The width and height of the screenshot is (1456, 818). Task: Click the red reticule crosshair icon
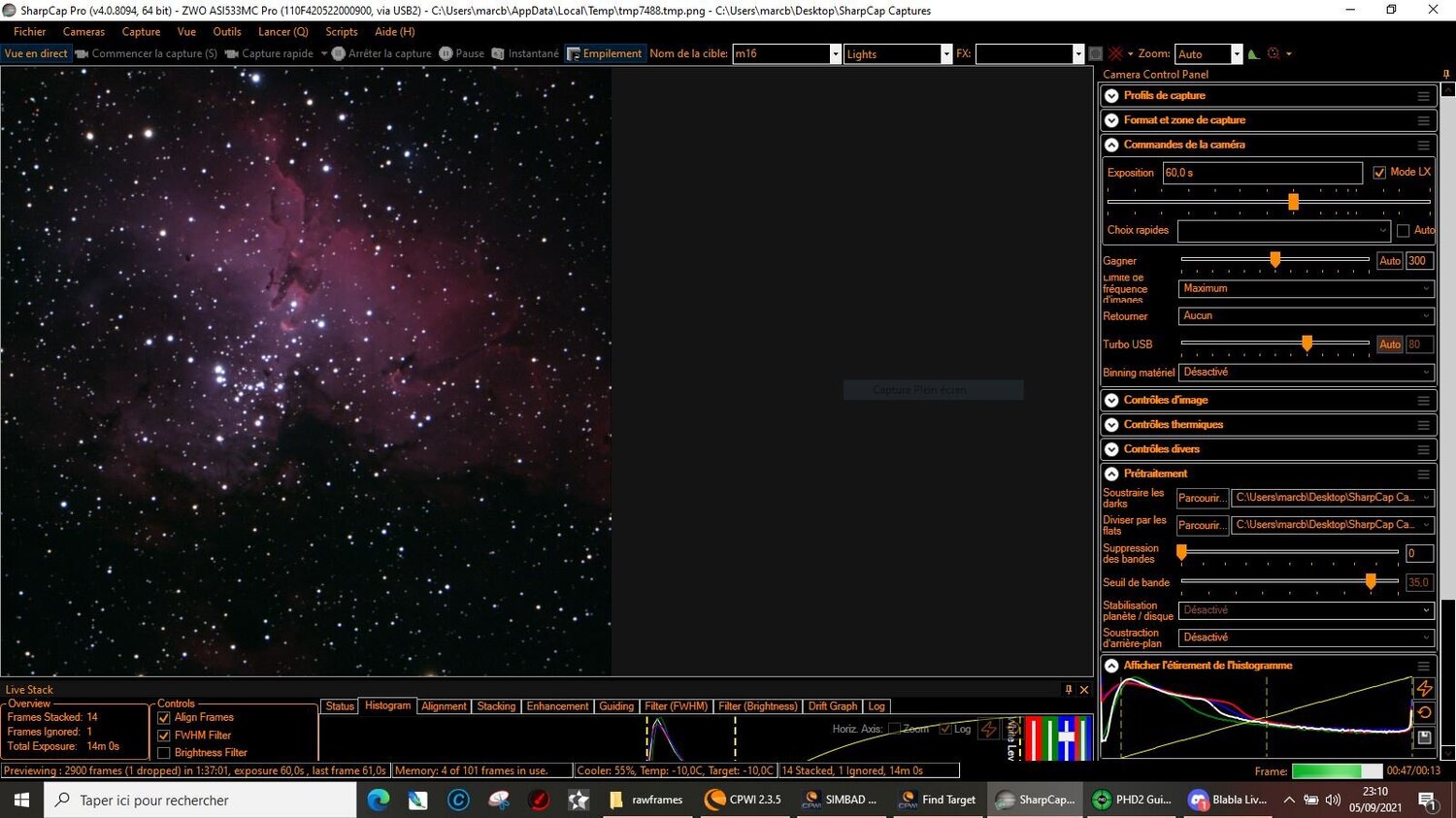pyautogui.click(x=1116, y=53)
